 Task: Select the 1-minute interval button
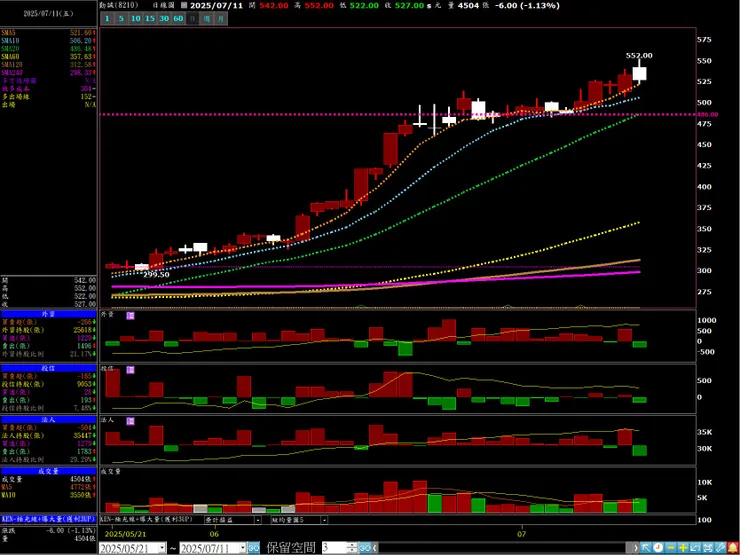pos(107,18)
